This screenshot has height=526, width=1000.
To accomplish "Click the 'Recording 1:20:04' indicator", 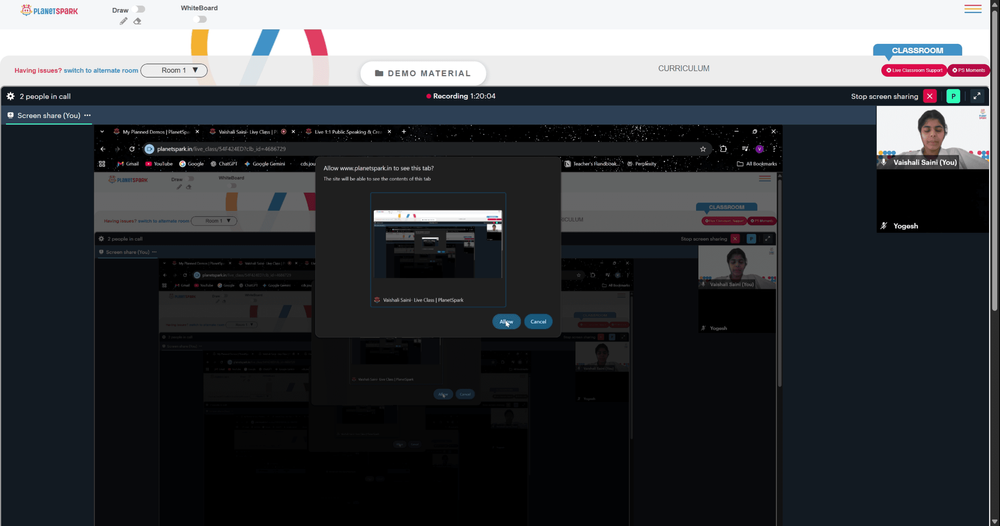I will (x=461, y=96).
